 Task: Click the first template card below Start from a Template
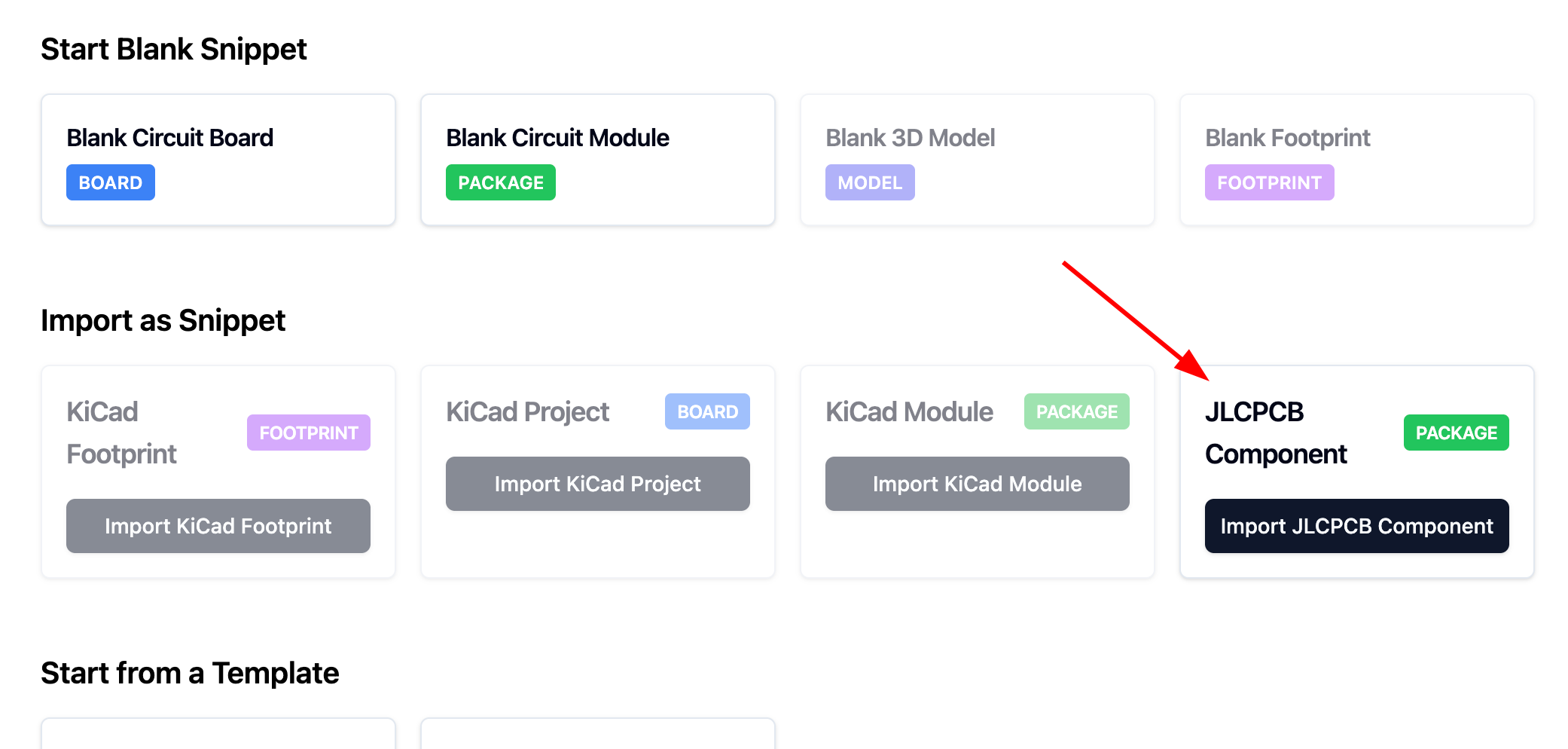(218, 735)
